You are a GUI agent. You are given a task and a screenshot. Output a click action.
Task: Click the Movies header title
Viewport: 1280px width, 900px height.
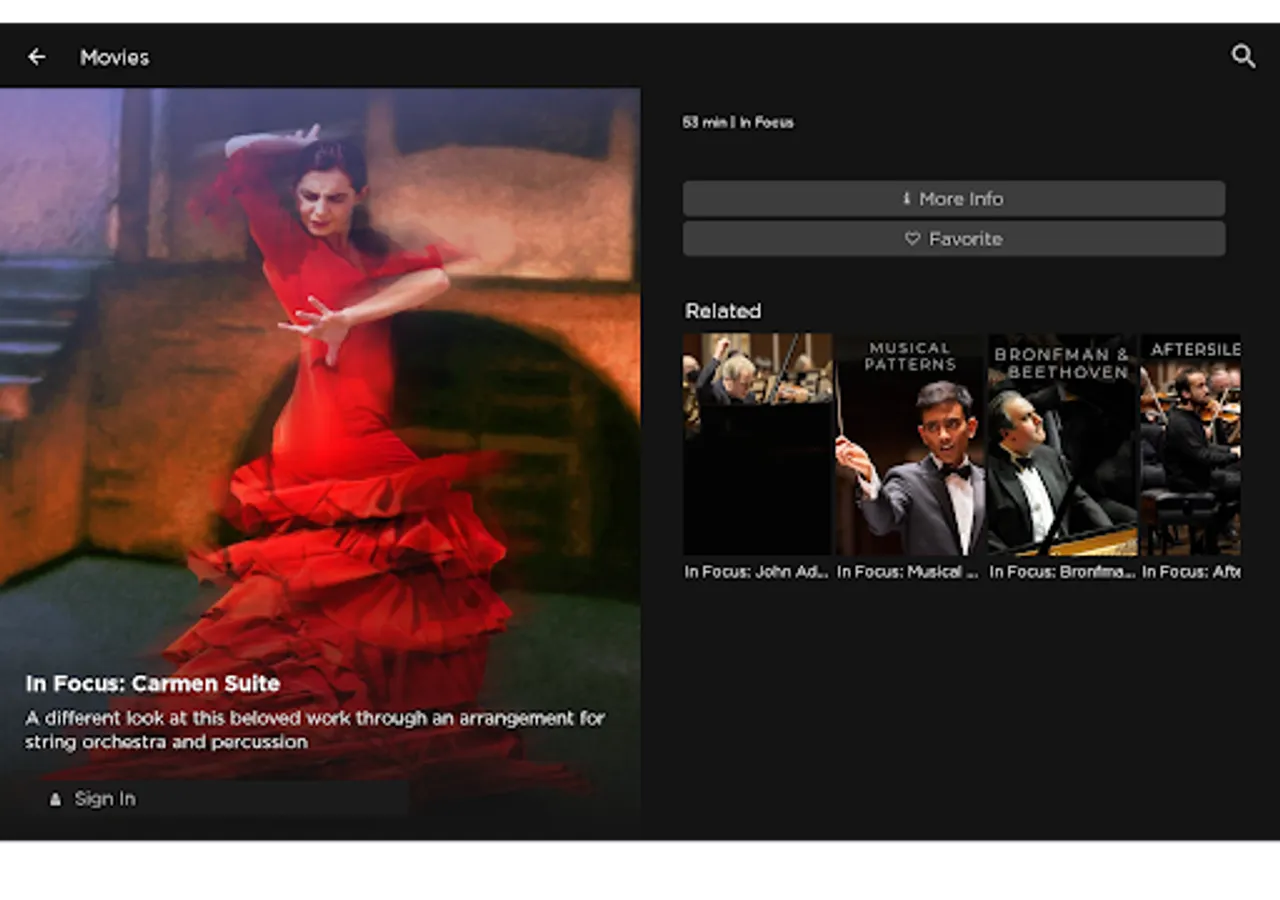tap(115, 57)
